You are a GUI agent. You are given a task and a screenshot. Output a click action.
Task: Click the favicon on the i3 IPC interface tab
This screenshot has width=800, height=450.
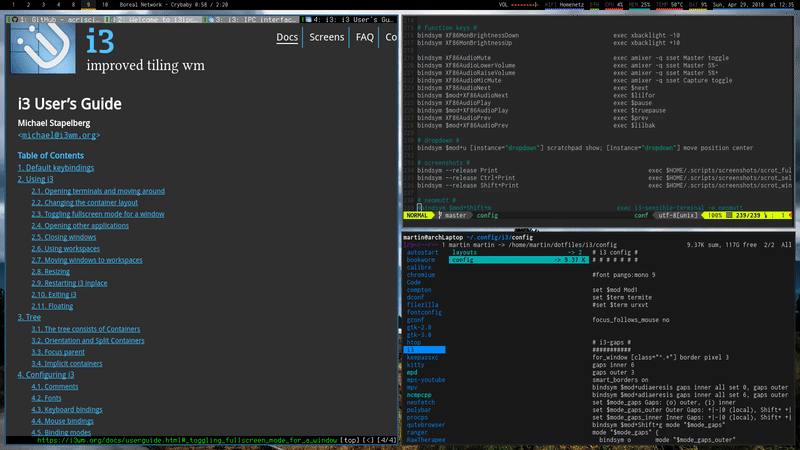[x=211, y=19]
